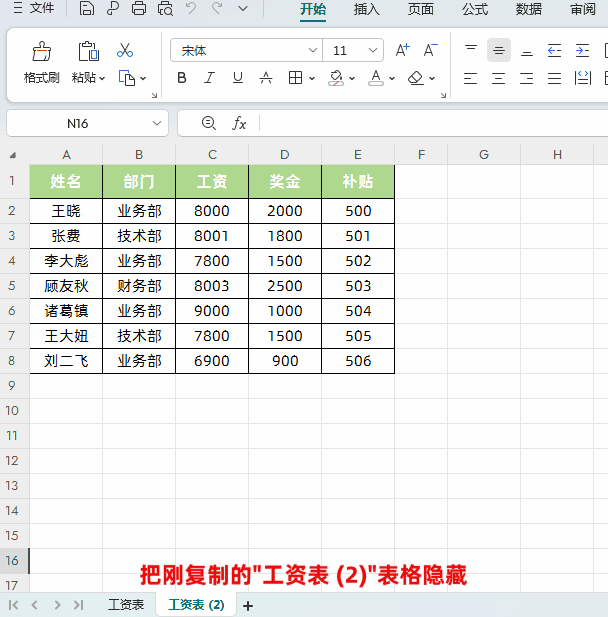
Task: Open Print Preview icon
Action: tap(165, 8)
